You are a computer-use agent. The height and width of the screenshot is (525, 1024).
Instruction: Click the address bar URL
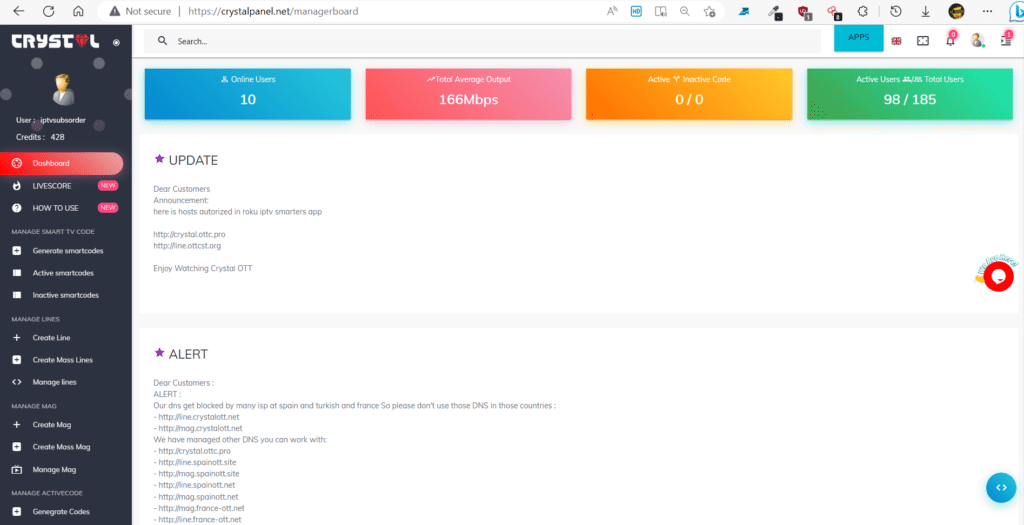(x=273, y=11)
